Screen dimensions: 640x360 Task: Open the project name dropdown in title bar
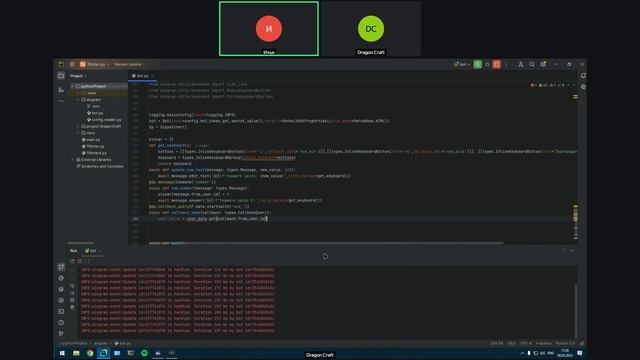95,64
